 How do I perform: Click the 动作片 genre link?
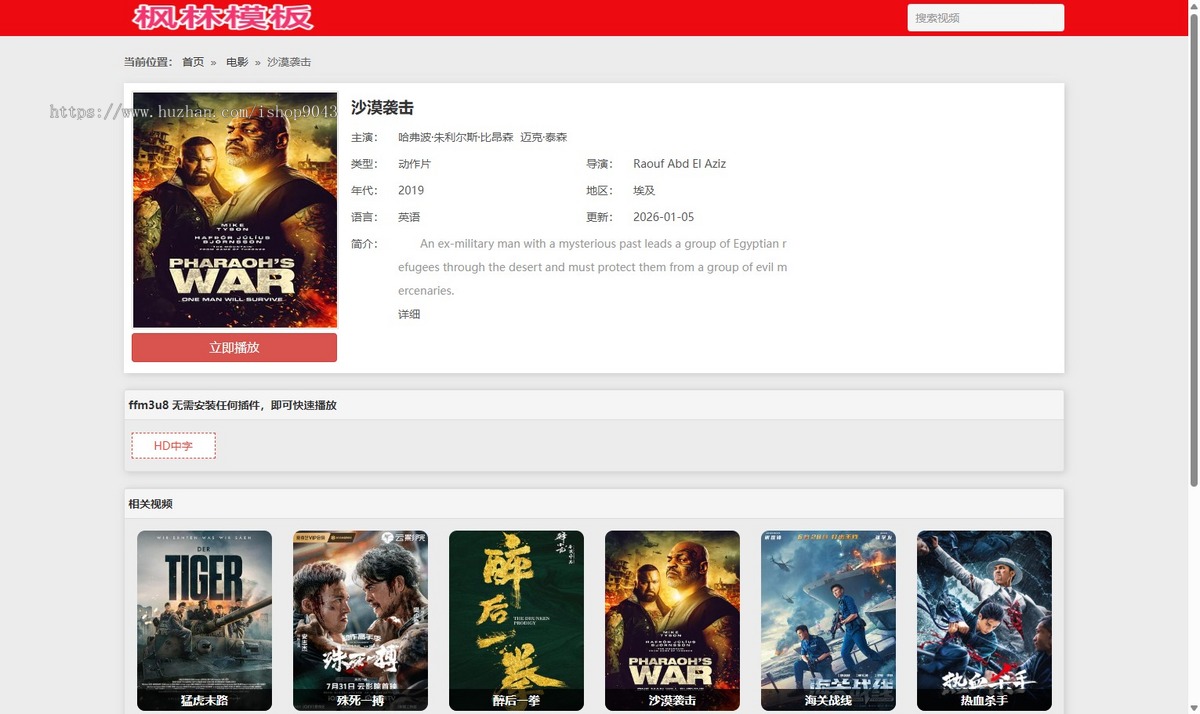point(414,164)
